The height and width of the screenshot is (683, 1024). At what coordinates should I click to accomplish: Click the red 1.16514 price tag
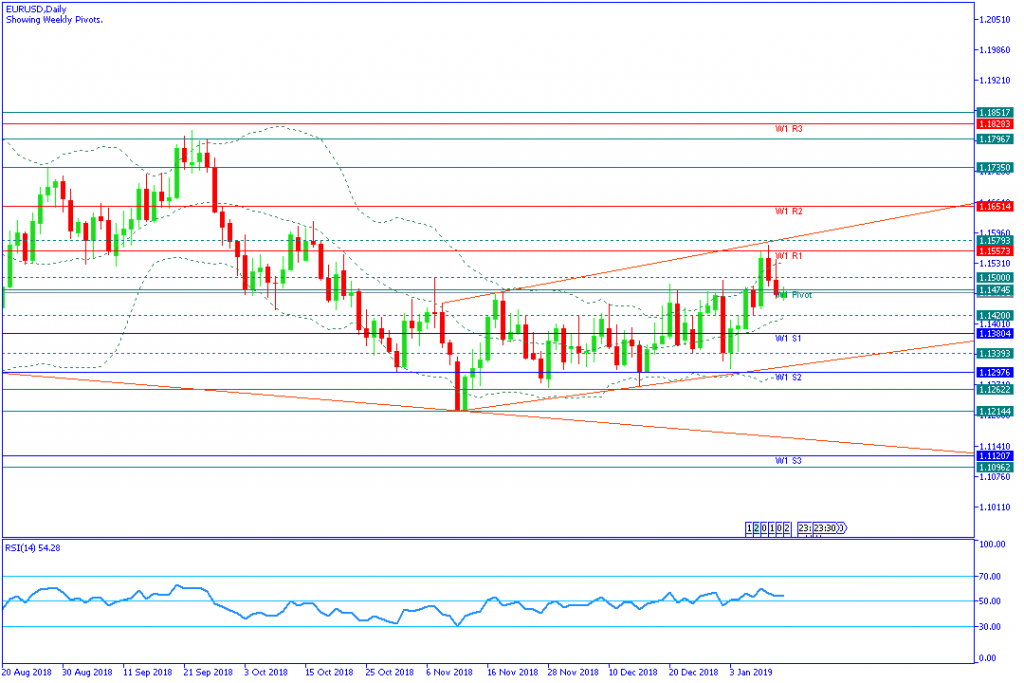click(996, 206)
